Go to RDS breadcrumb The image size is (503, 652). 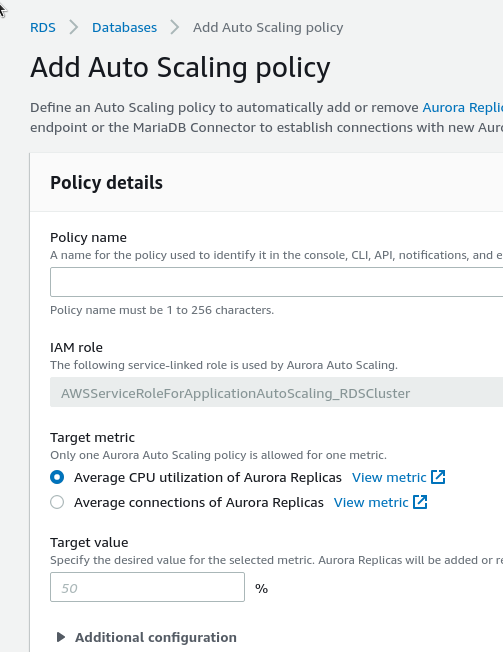click(x=43, y=27)
